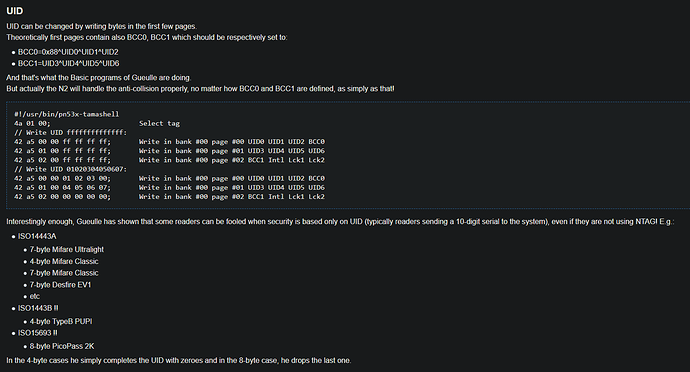Click the 4-byte Mifare Classic item
690x372 pixels.
pyautogui.click(x=64, y=262)
